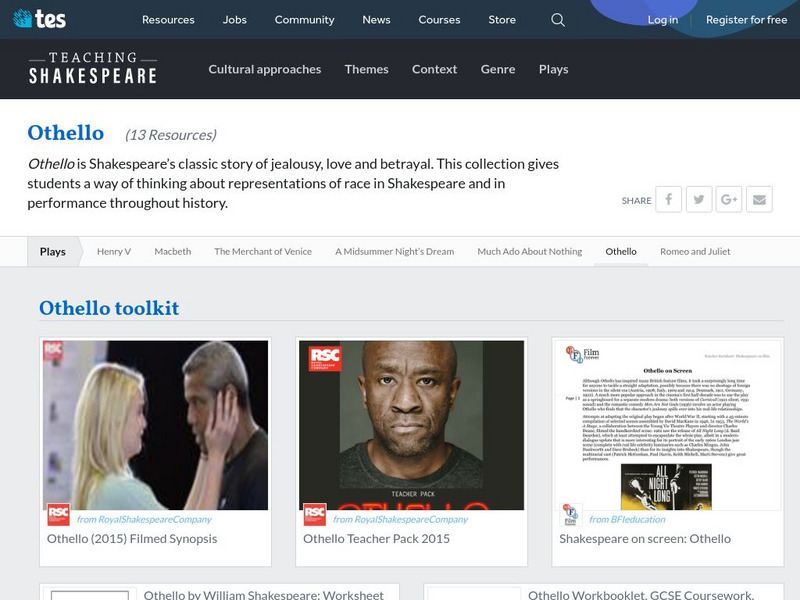The image size is (800, 600).
Task: Click the (13 Resources) count
Action: 171,135
